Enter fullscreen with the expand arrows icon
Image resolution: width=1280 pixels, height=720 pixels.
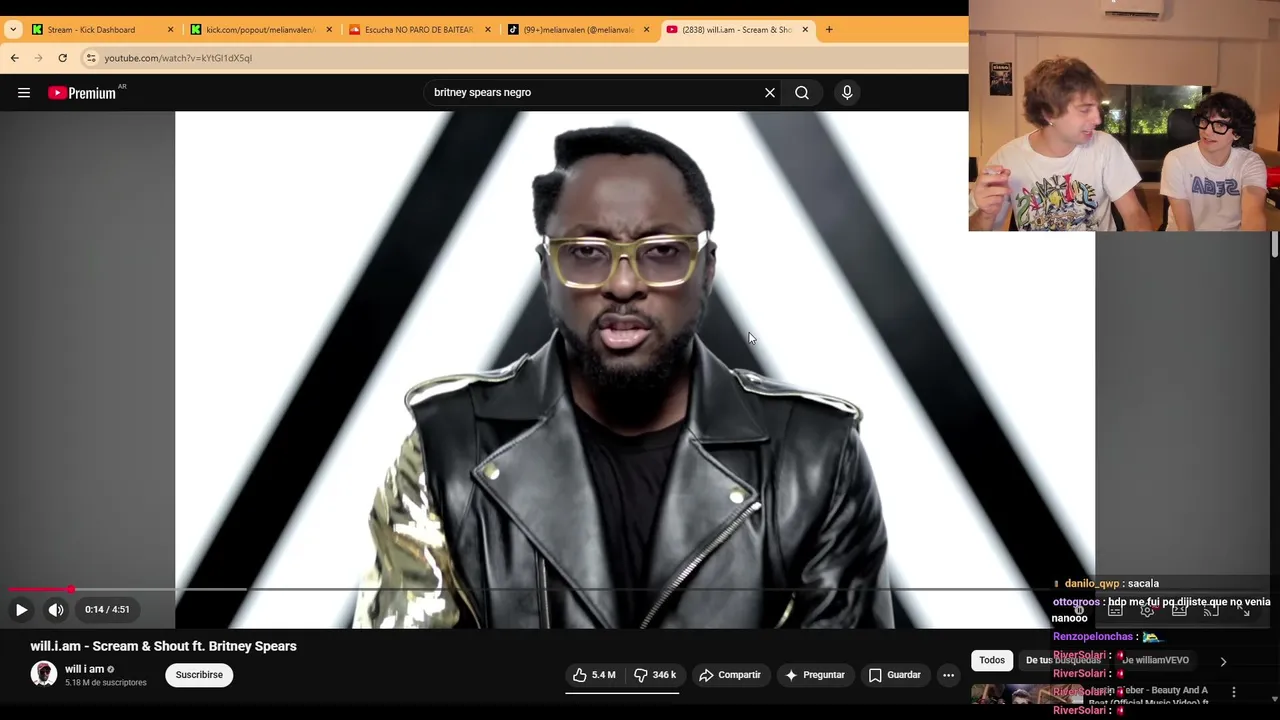[x=1245, y=610]
